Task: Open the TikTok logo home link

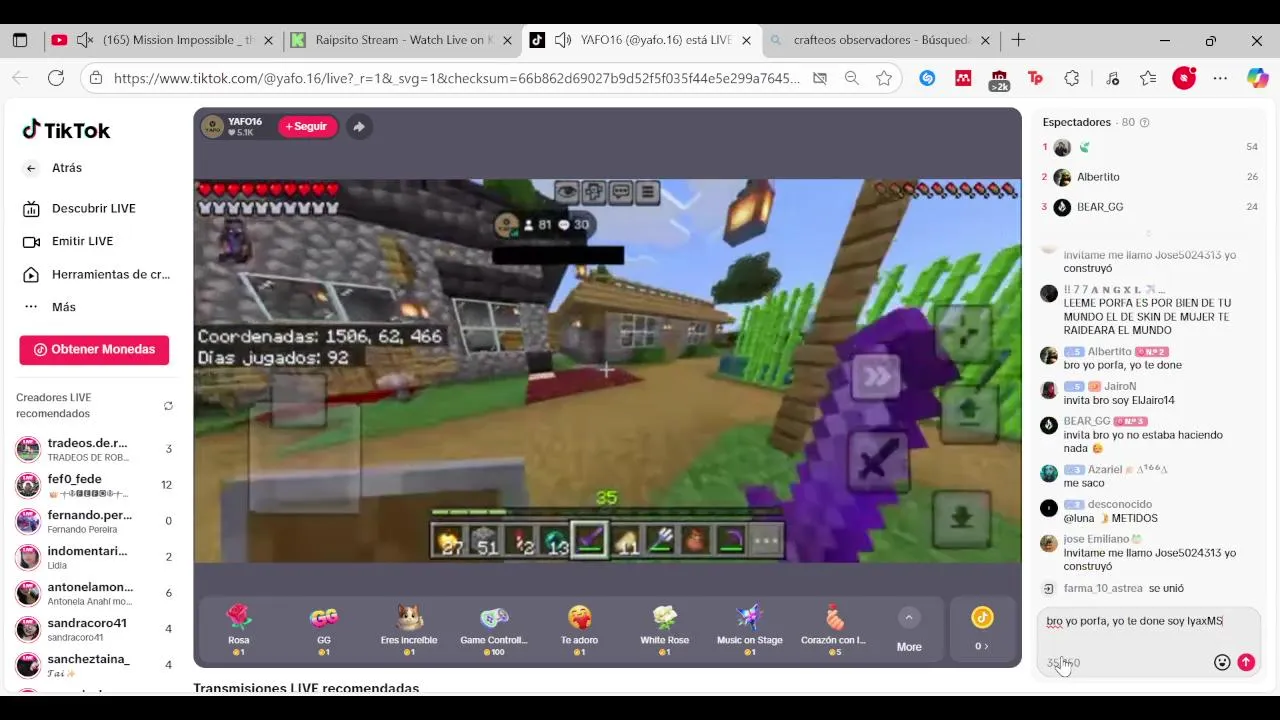Action: point(66,130)
